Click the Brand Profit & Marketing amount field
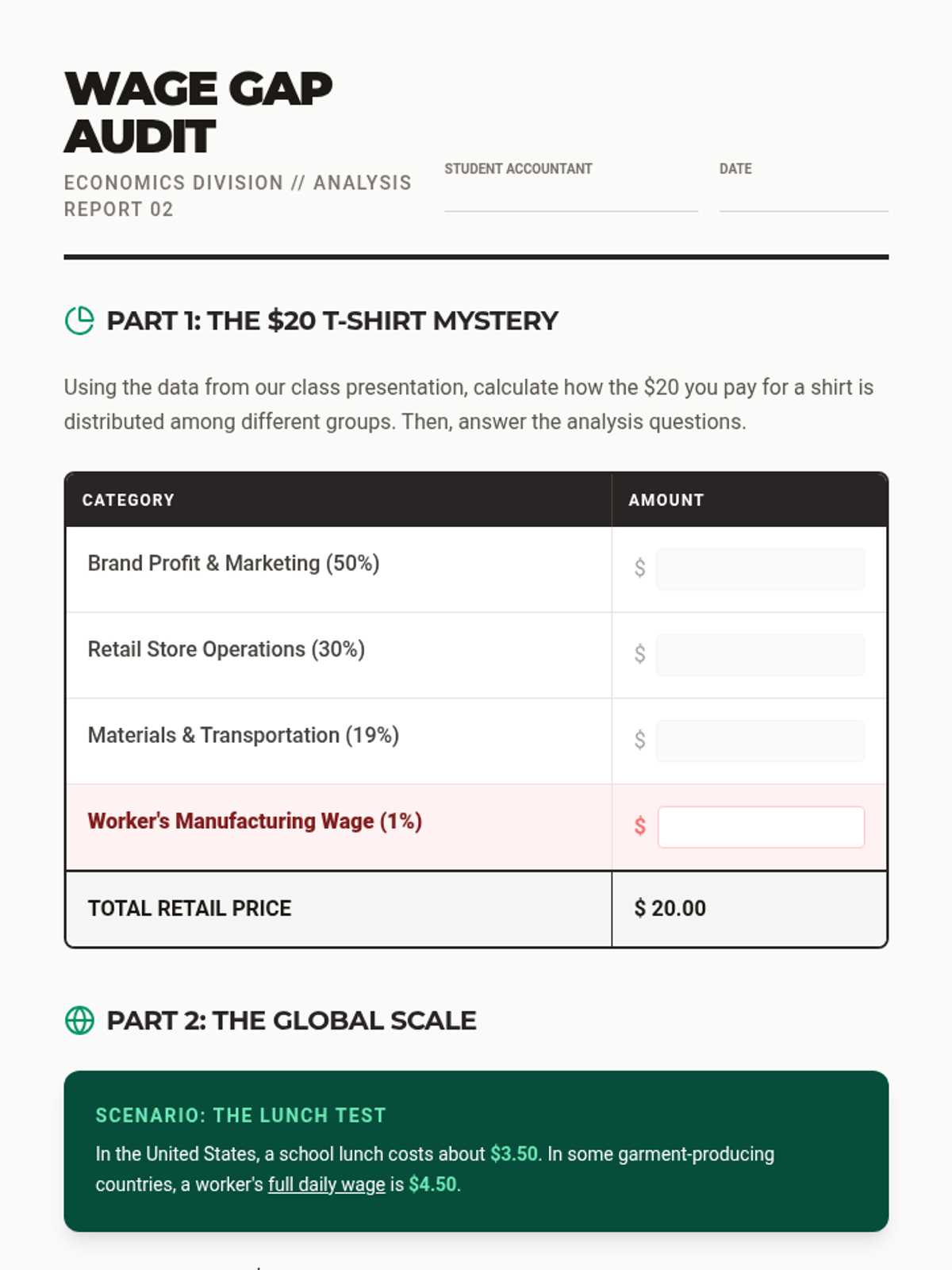Image resolution: width=952 pixels, height=1270 pixels. (x=760, y=569)
